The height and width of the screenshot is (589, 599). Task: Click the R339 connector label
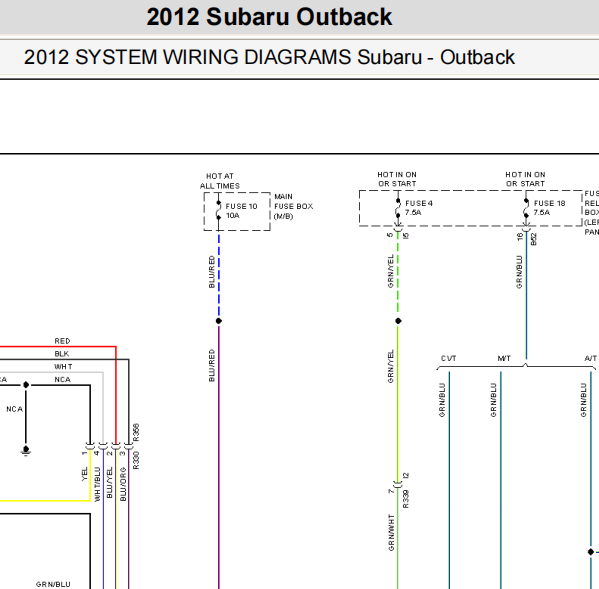click(406, 499)
